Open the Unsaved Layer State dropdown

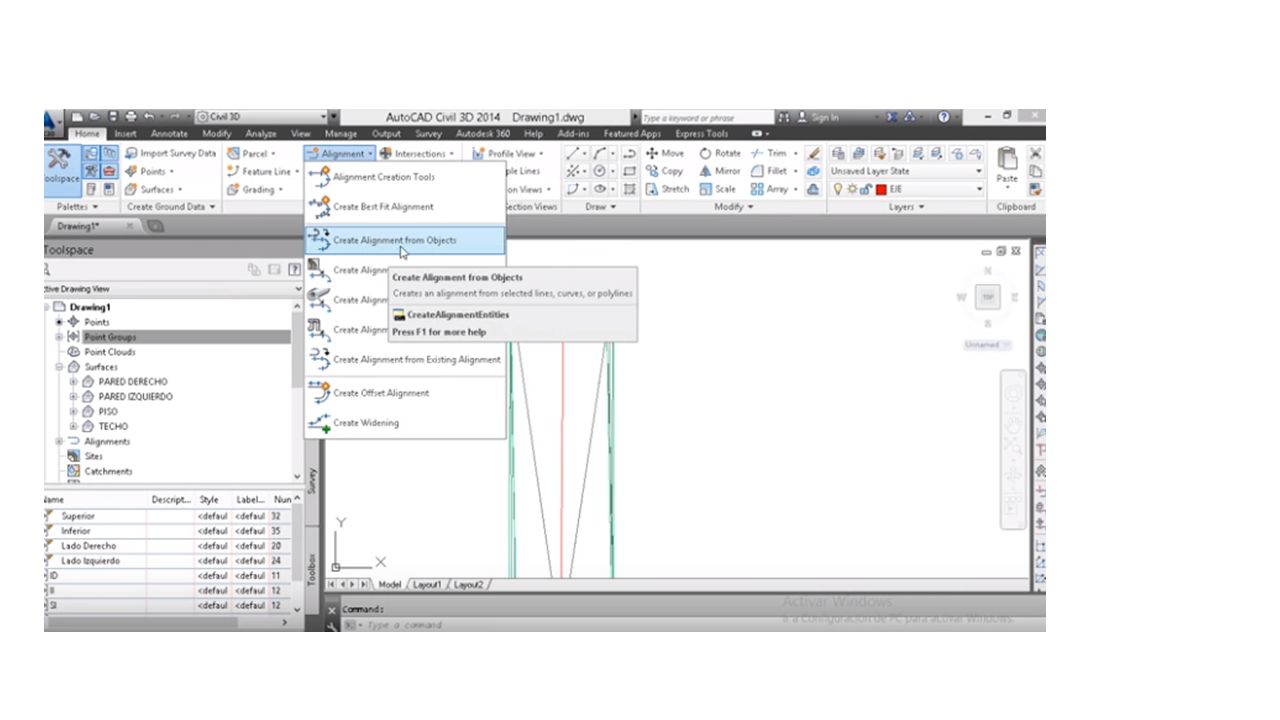[x=907, y=171]
